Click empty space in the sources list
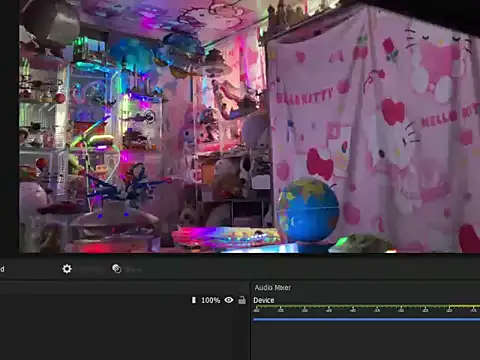Screen dimensions: 480x360 tap(124, 333)
